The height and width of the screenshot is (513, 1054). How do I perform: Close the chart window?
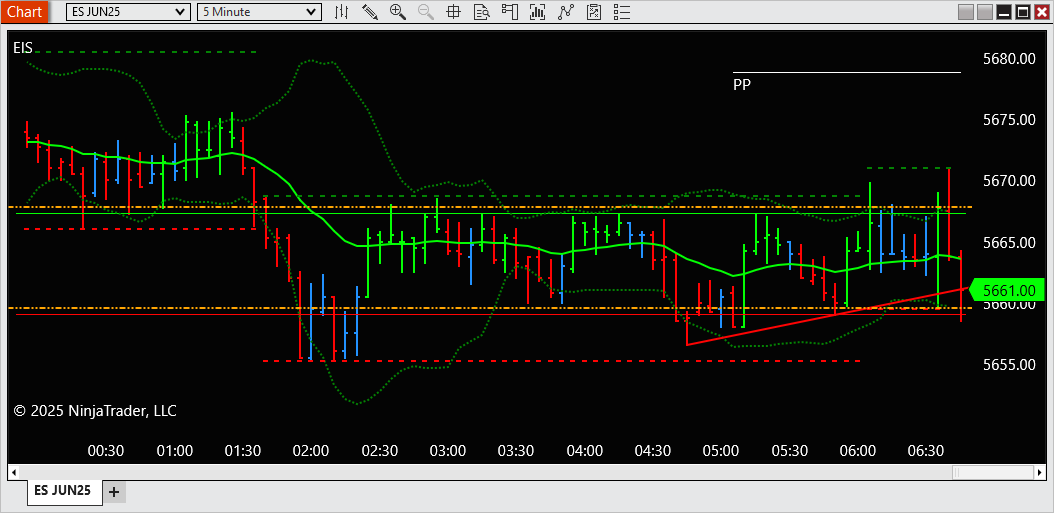point(1041,12)
